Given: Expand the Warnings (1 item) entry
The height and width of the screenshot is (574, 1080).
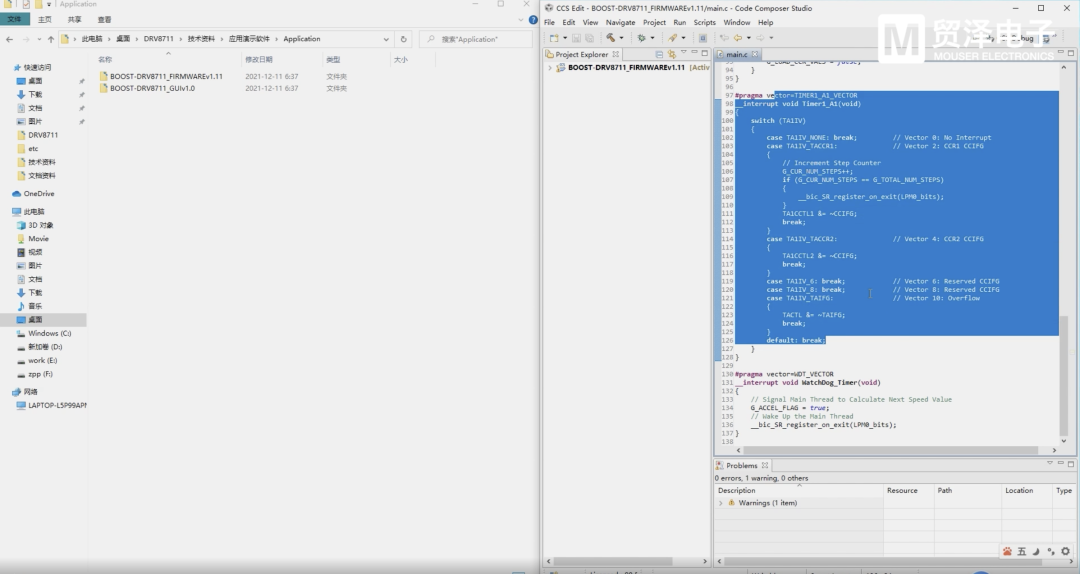Looking at the screenshot, I should (x=721, y=503).
